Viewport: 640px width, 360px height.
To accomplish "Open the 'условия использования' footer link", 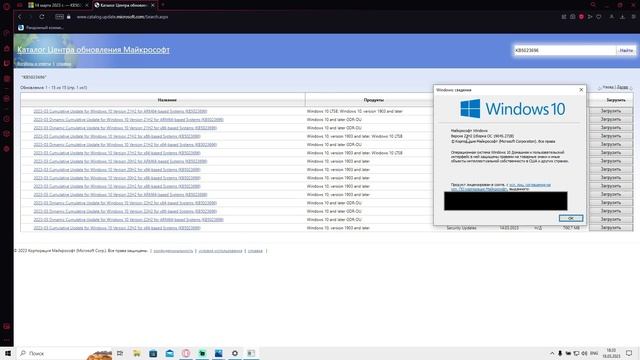I will click(x=220, y=251).
